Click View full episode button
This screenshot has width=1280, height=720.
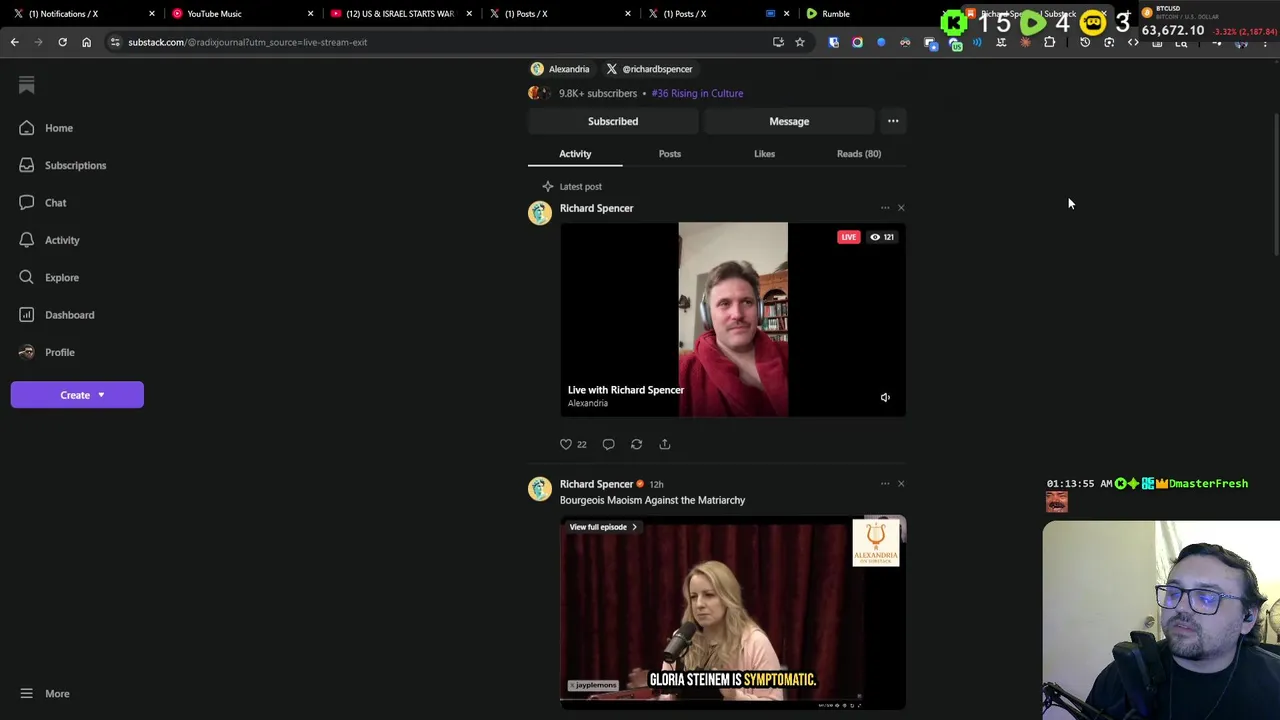pos(603,527)
